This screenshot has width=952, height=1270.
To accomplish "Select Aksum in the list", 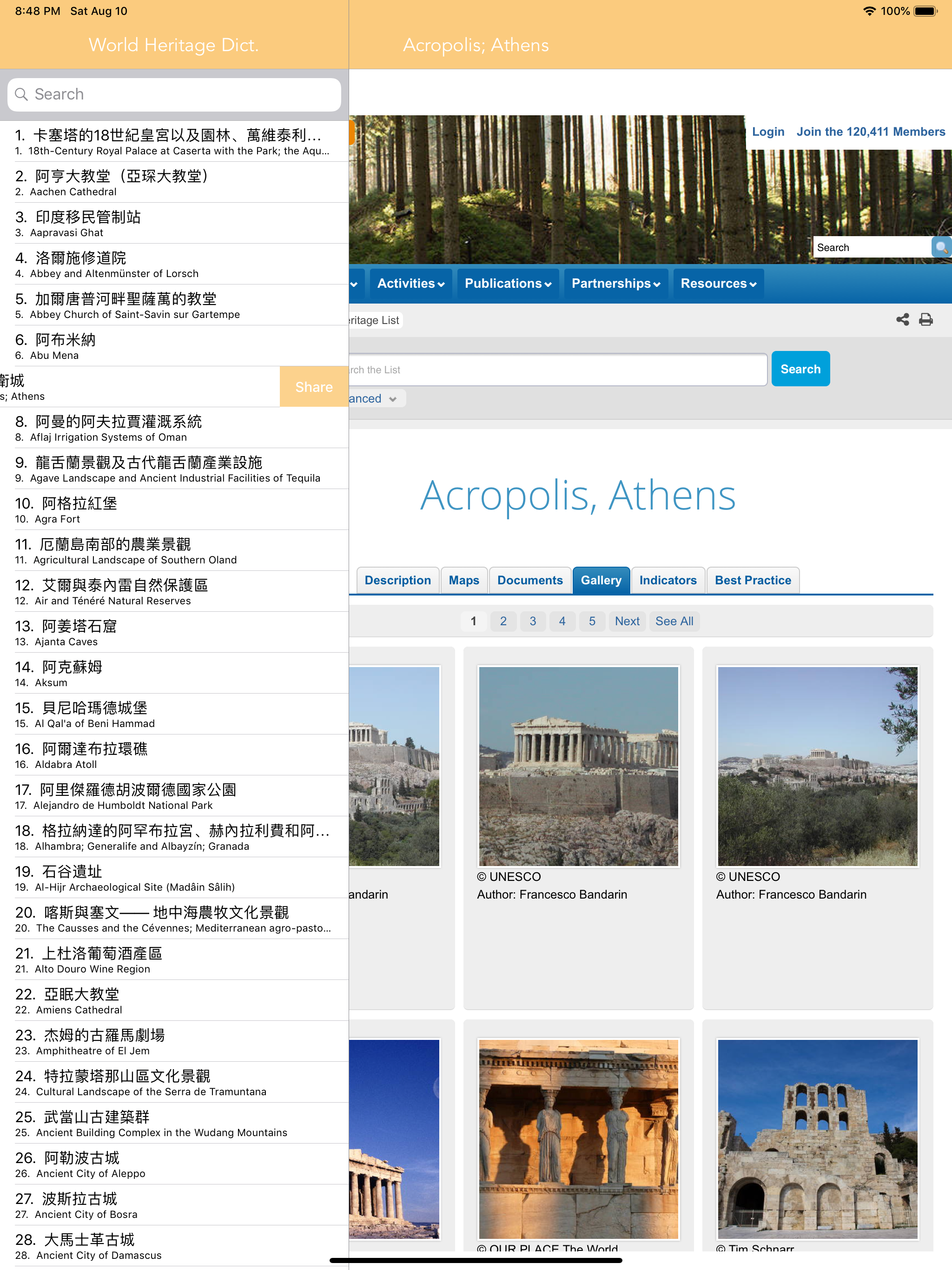I will 174,674.
